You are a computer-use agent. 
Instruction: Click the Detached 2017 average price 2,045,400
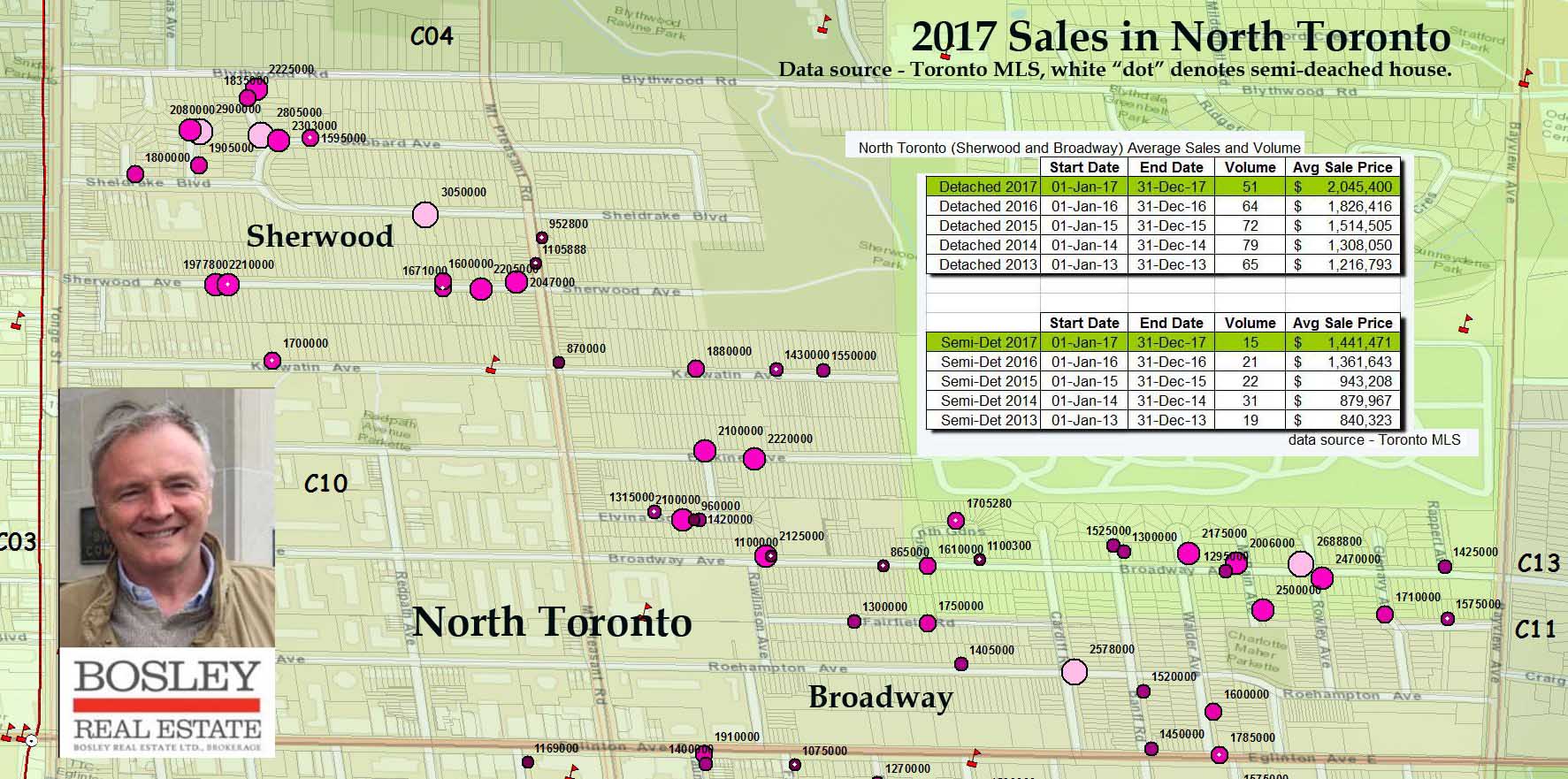[1342, 187]
